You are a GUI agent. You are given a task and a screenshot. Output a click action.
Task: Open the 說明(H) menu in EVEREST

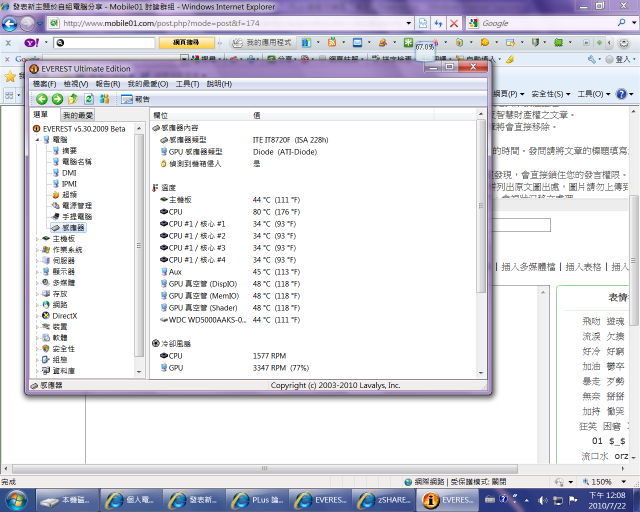(219, 84)
